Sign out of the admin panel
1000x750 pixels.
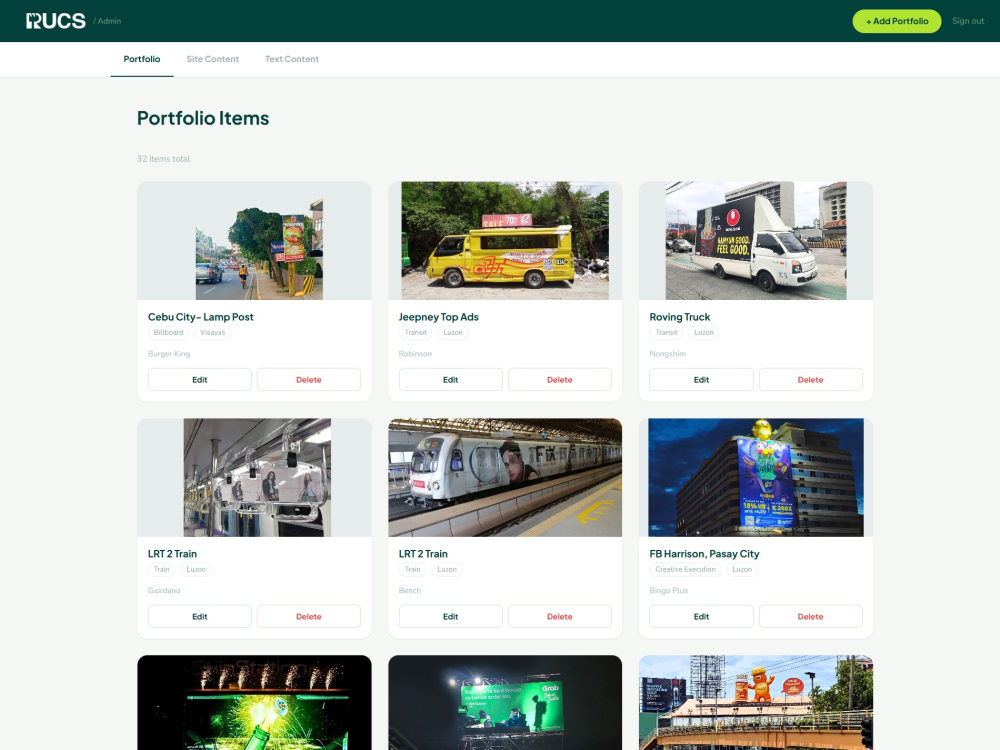[967, 21]
